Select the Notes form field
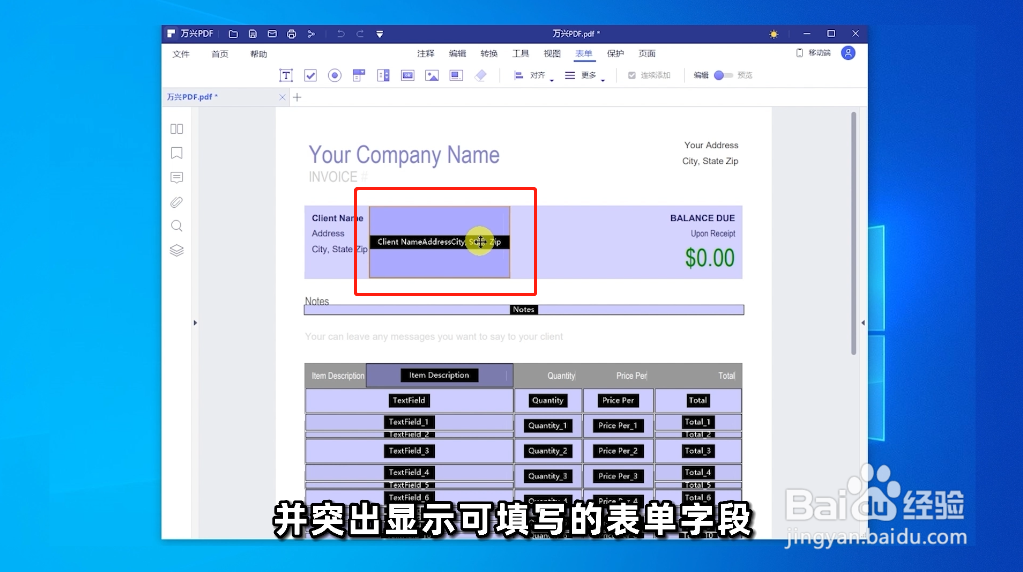This screenshot has width=1023, height=572. pyautogui.click(x=524, y=310)
